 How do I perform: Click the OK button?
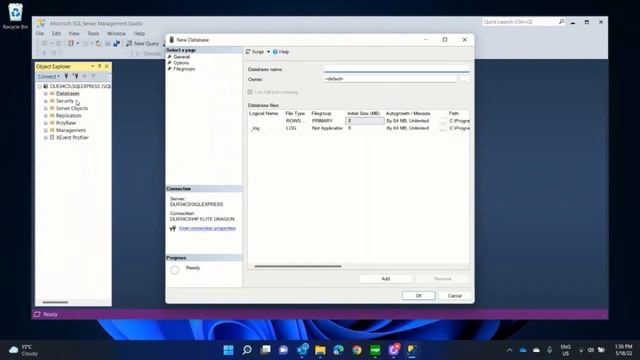419,296
